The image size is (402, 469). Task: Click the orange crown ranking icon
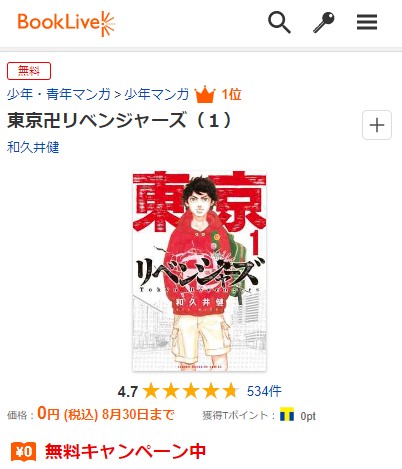pyautogui.click(x=205, y=94)
